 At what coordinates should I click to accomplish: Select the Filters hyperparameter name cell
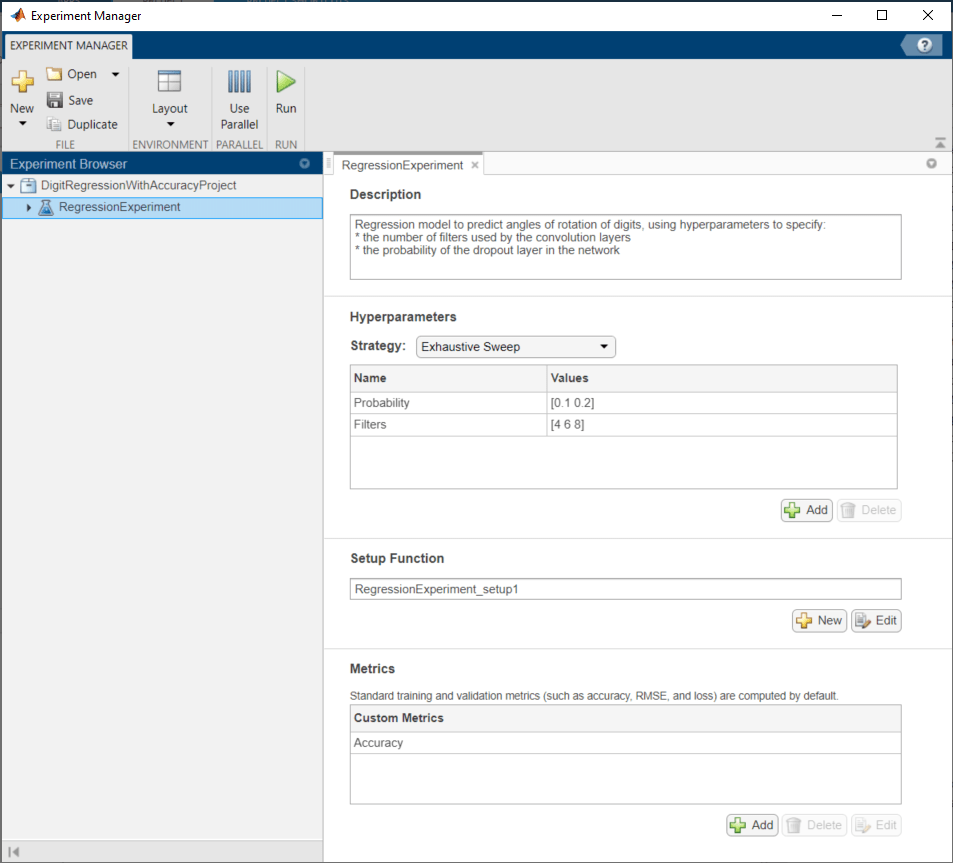(x=449, y=425)
